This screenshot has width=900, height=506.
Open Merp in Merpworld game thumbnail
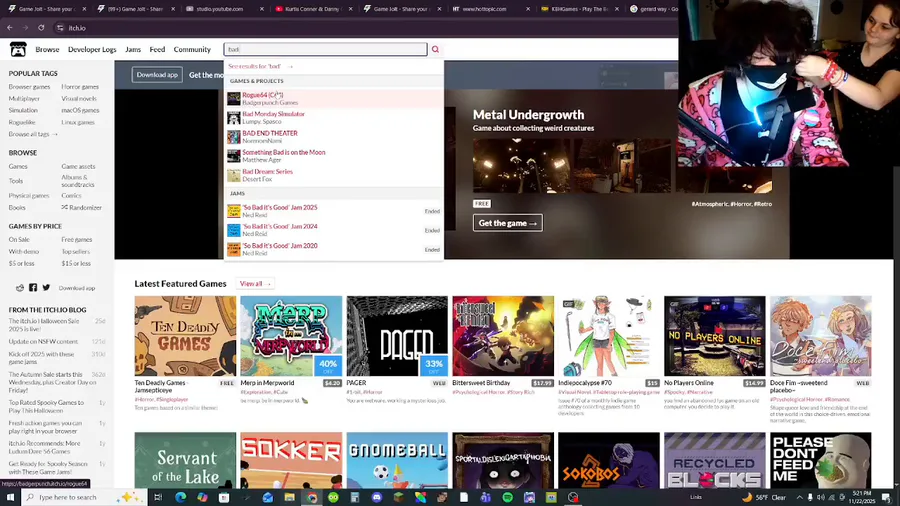click(291, 336)
